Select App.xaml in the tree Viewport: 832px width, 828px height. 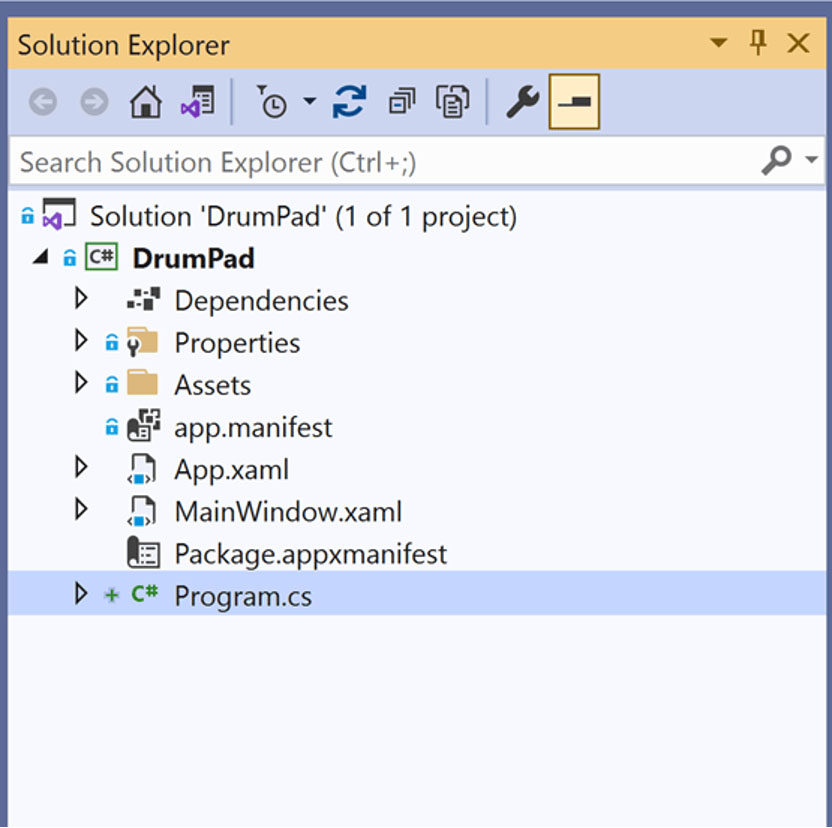click(x=232, y=470)
